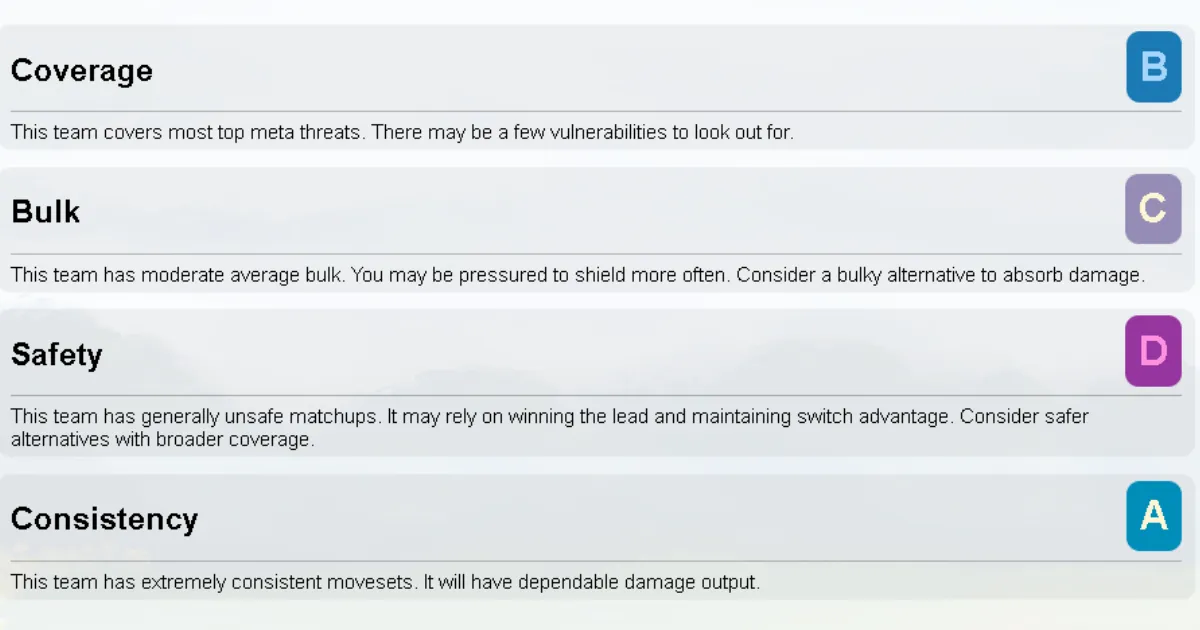The image size is (1200, 630).
Task: Click "There may be a few vulnerabilities" sentence
Action: coord(582,132)
